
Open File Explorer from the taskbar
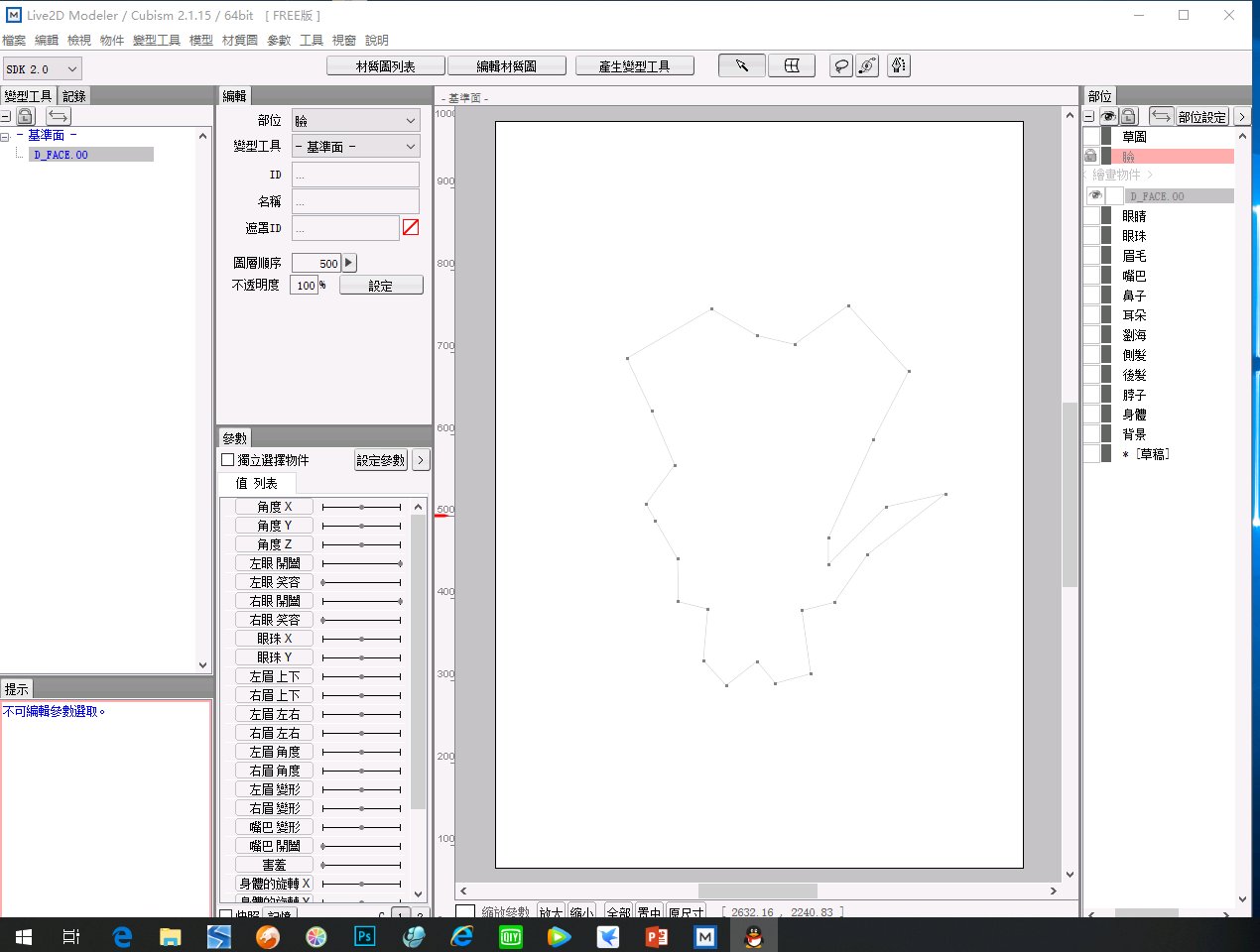171,935
